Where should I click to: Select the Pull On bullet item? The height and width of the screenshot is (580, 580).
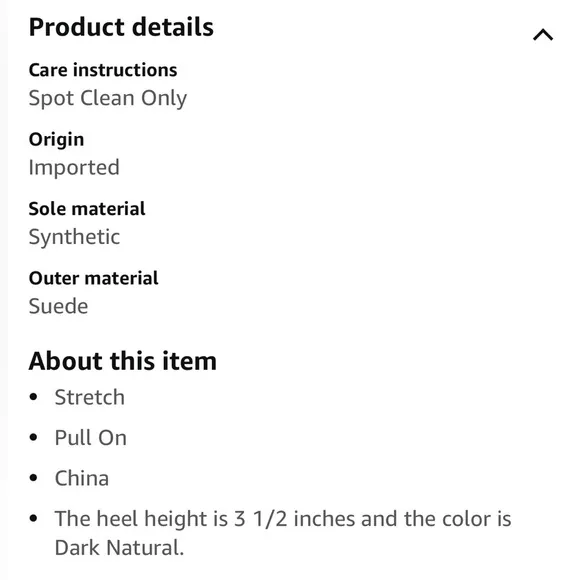(91, 438)
